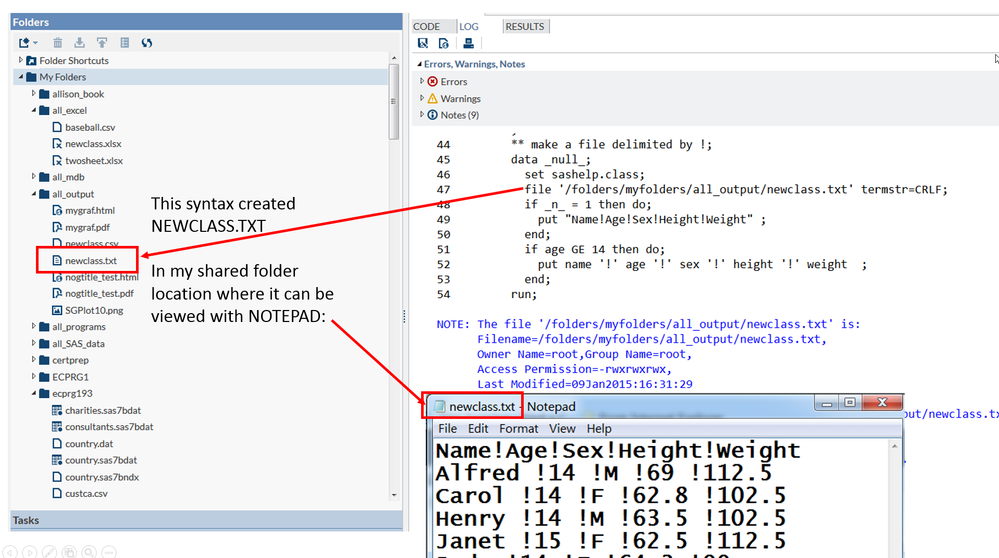Image resolution: width=999 pixels, height=558 pixels.
Task: Click the first log toolbar icon below CODE tab
Action: click(x=424, y=43)
